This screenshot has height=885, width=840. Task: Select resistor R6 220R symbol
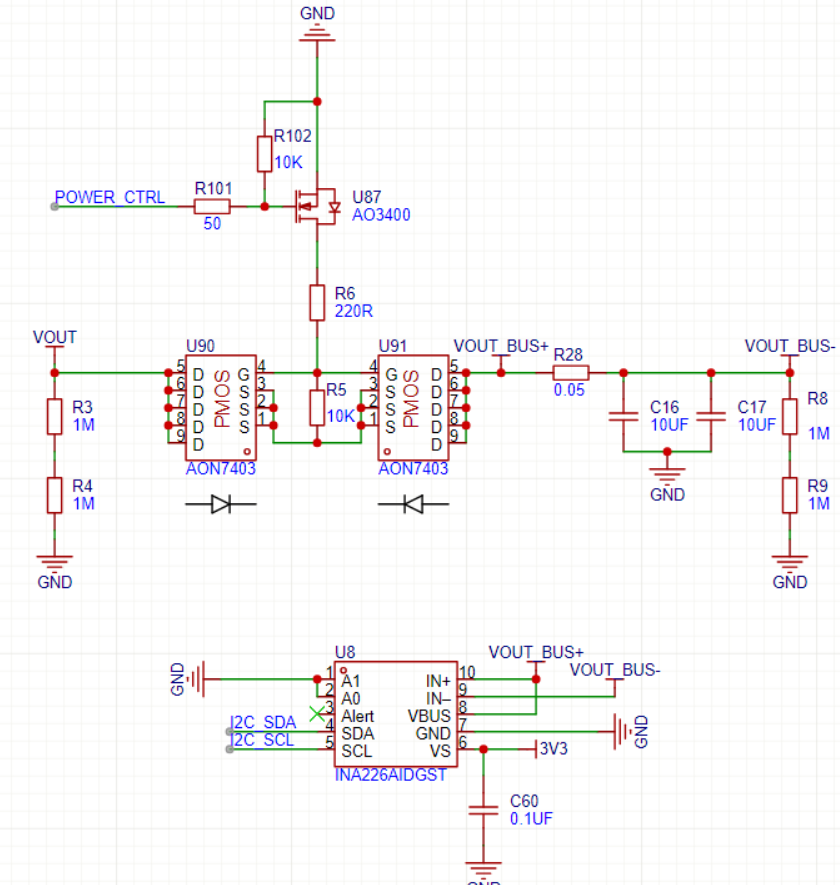click(317, 303)
